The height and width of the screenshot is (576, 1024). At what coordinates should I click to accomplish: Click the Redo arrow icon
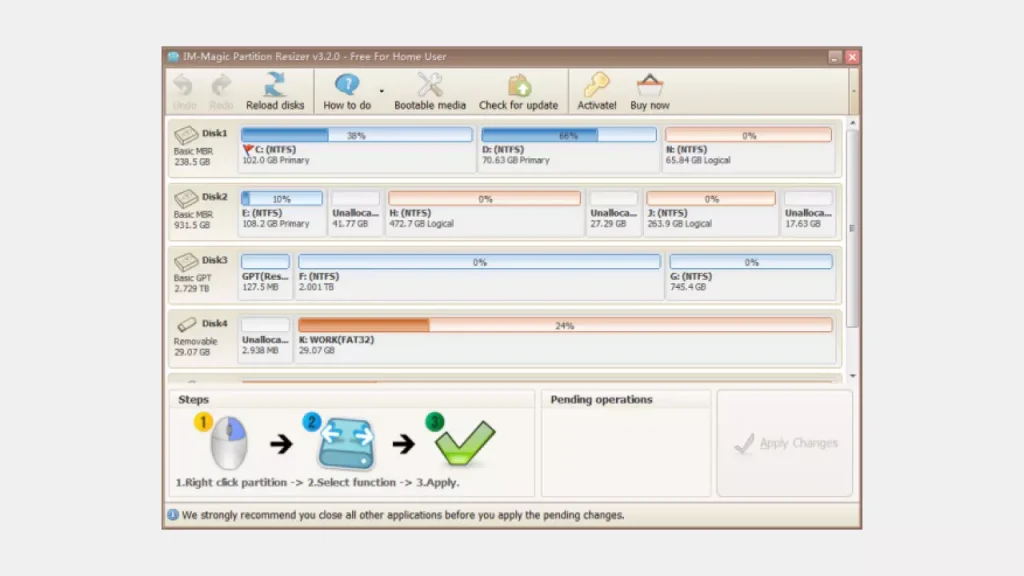tap(221, 85)
